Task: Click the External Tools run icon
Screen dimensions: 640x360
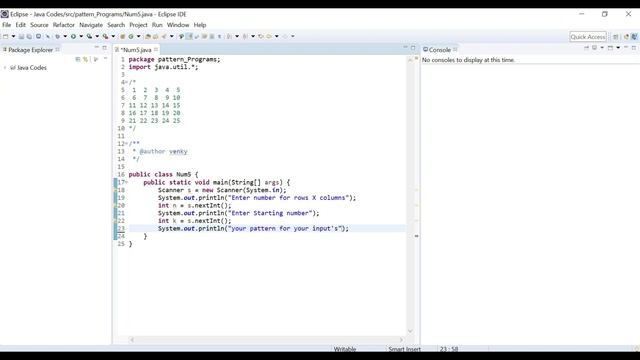Action: pos(105,36)
